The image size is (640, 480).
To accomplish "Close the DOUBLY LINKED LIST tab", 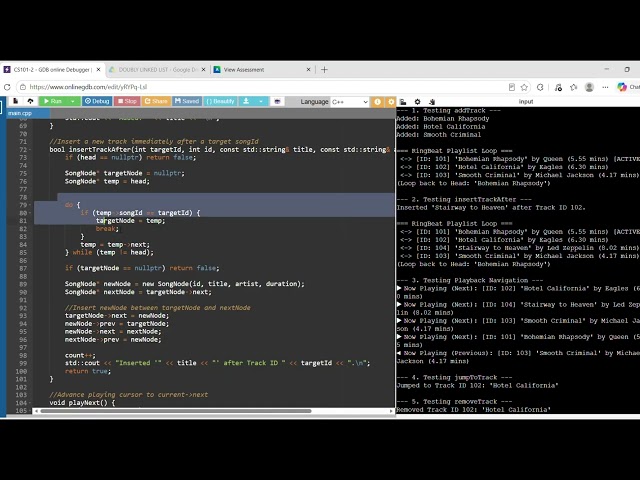I will (x=203, y=70).
